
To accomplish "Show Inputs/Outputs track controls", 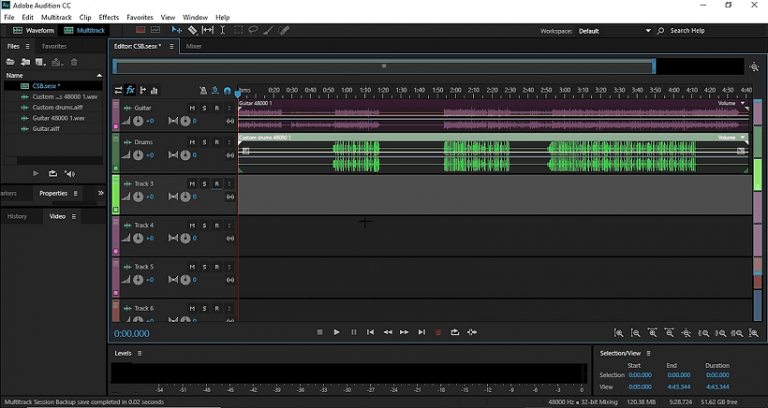I will (x=119, y=90).
